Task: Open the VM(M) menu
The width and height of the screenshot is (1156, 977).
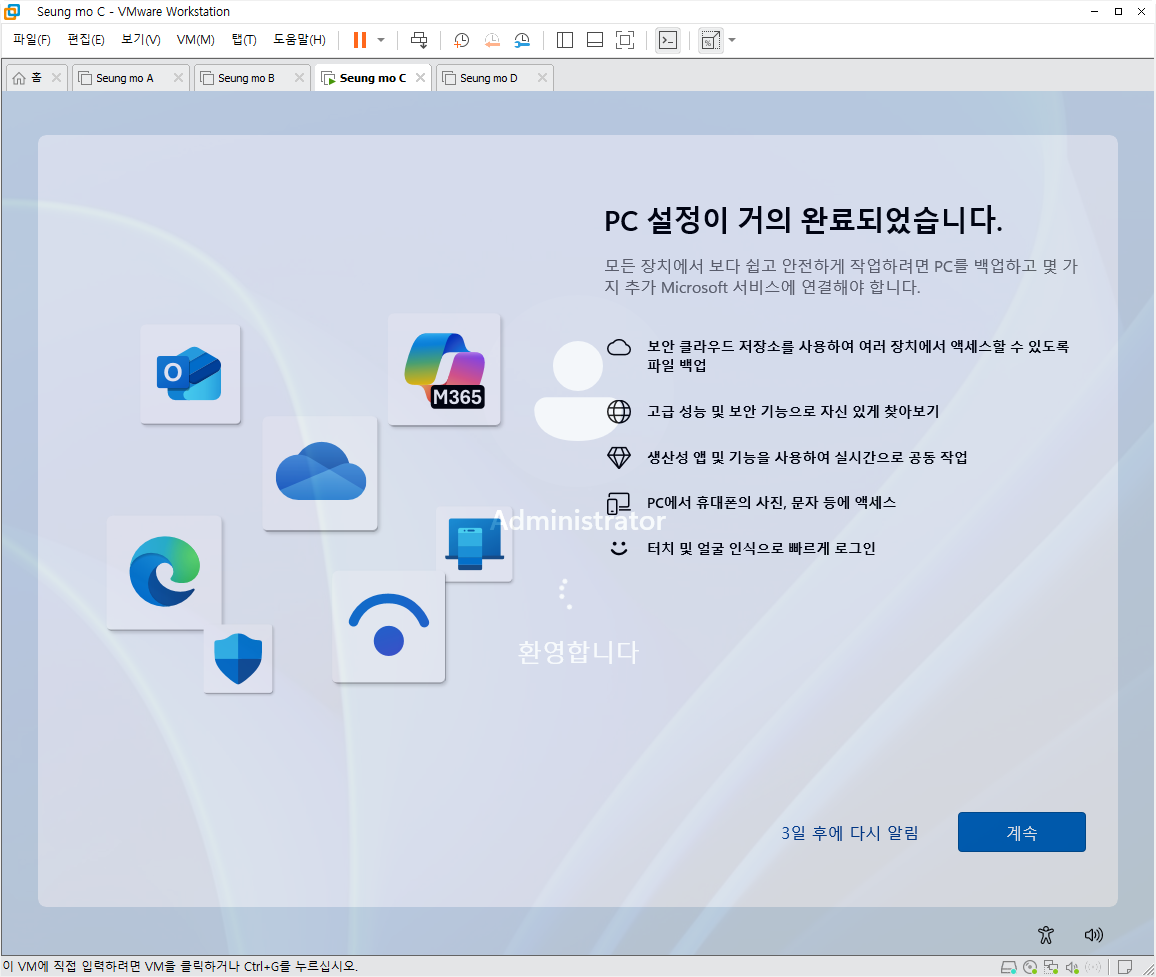Action: 195,39
